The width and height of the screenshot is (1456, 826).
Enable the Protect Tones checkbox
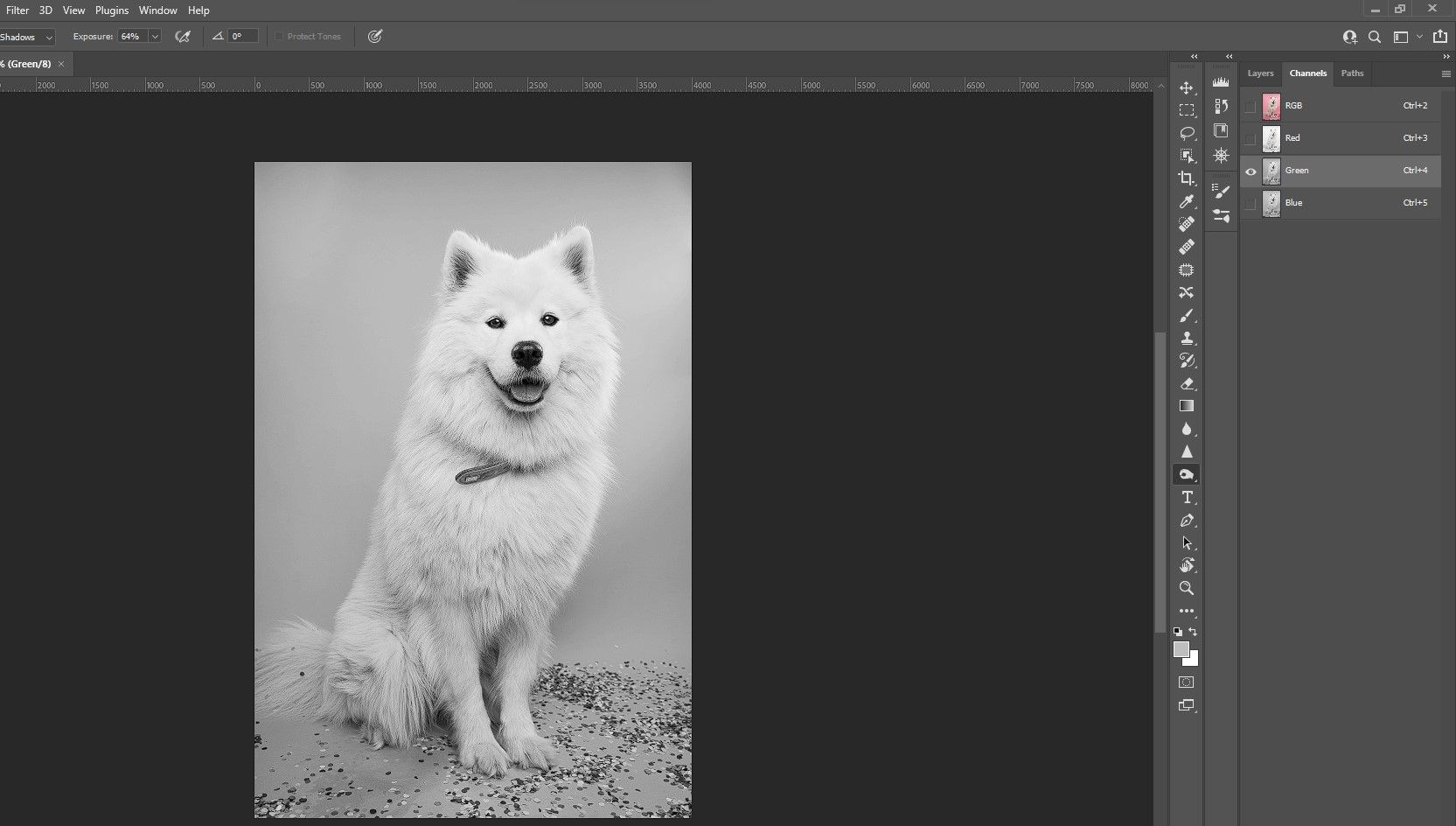click(280, 37)
